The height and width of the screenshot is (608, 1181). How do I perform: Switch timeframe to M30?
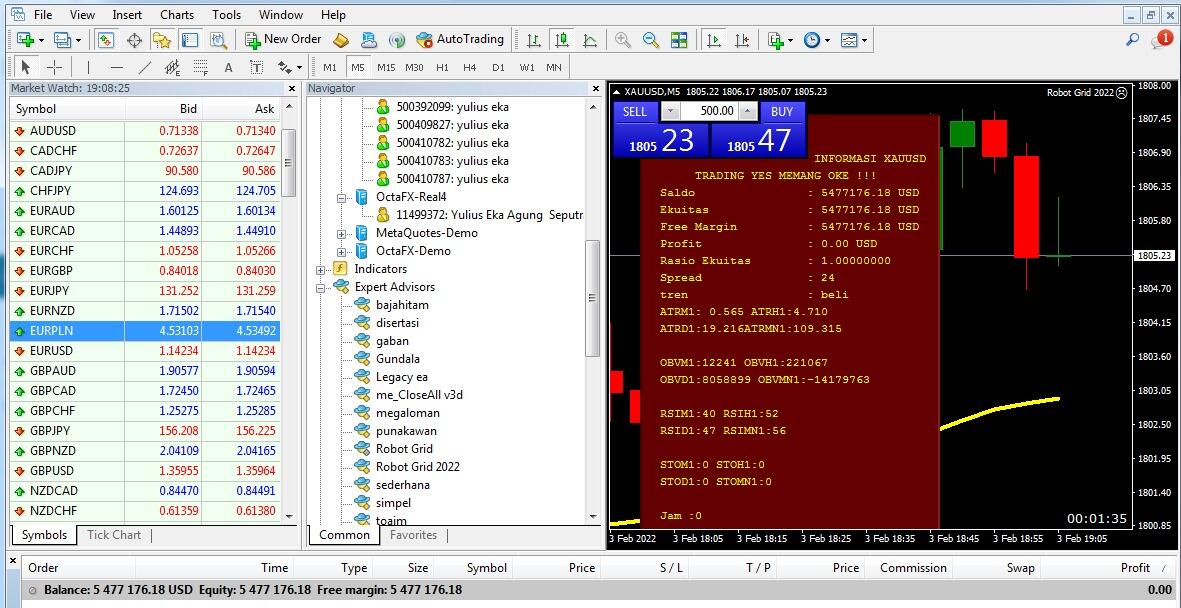pyautogui.click(x=414, y=67)
